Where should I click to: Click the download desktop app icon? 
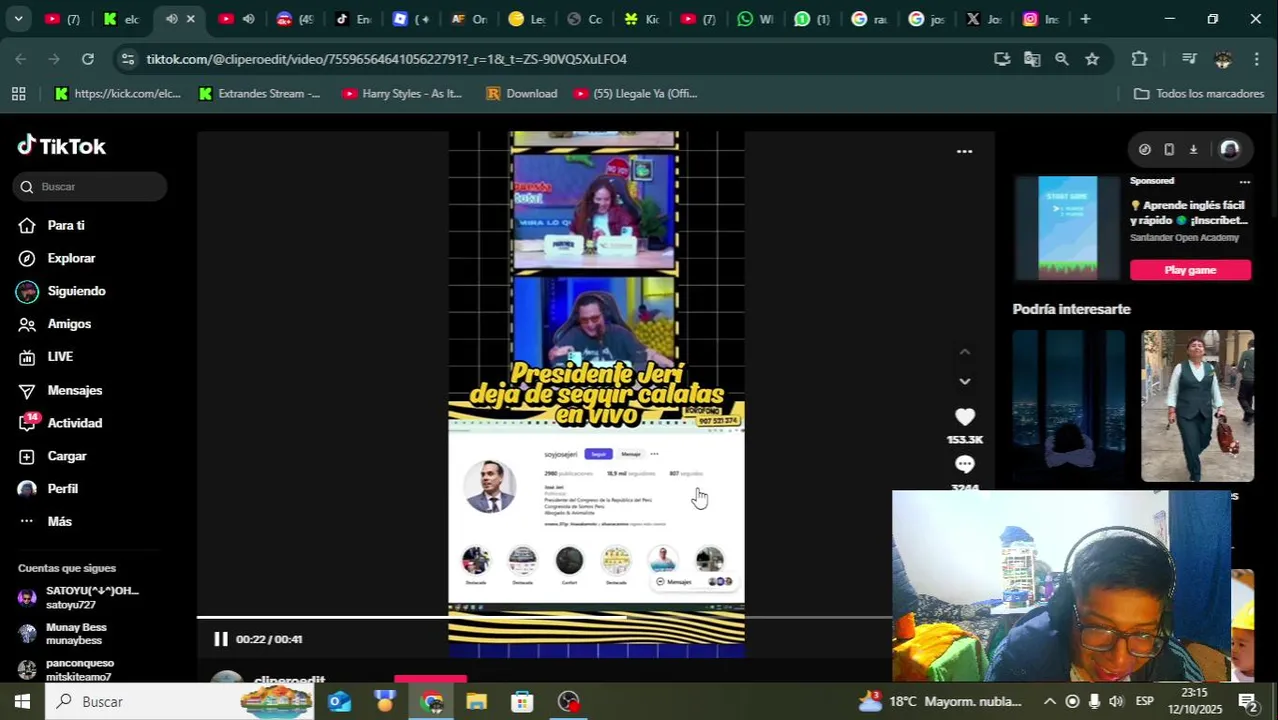coord(1193,149)
